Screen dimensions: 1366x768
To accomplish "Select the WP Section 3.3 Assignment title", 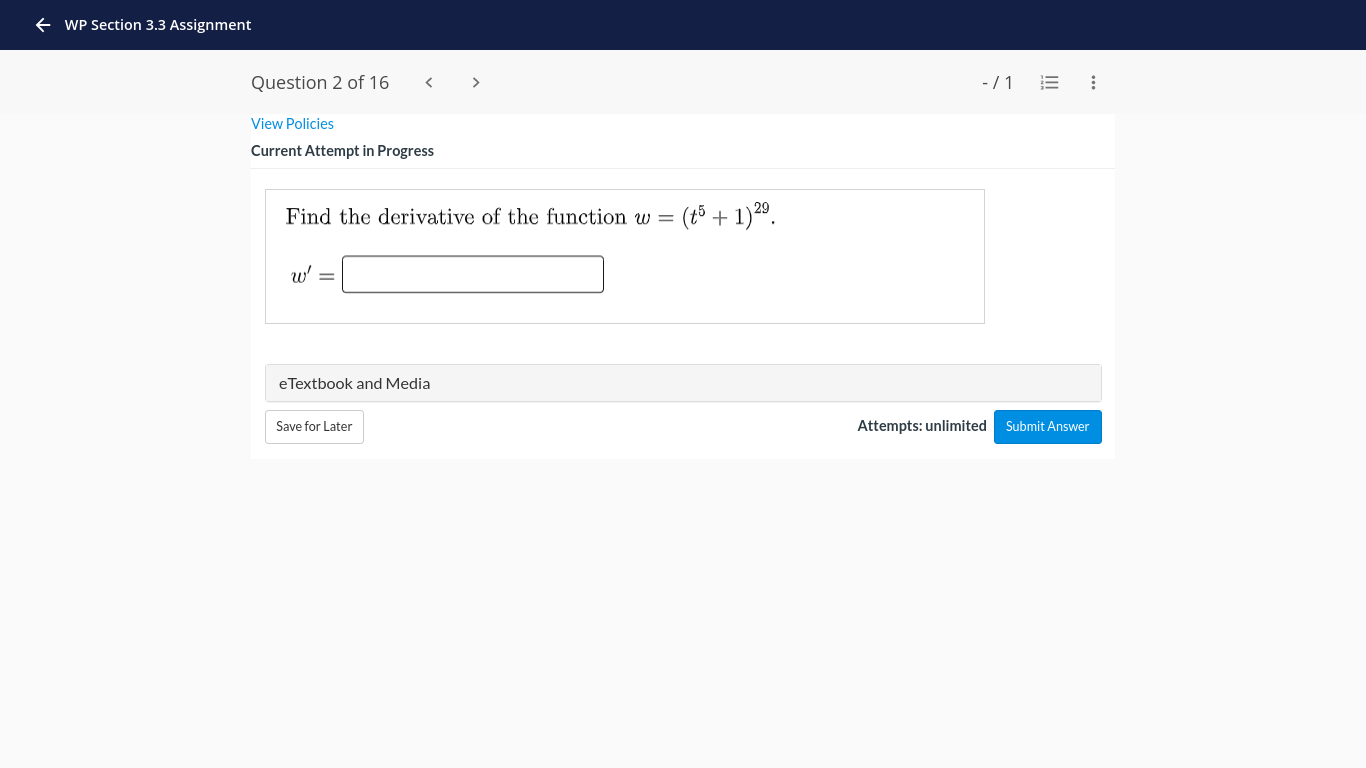I will coord(158,24).
